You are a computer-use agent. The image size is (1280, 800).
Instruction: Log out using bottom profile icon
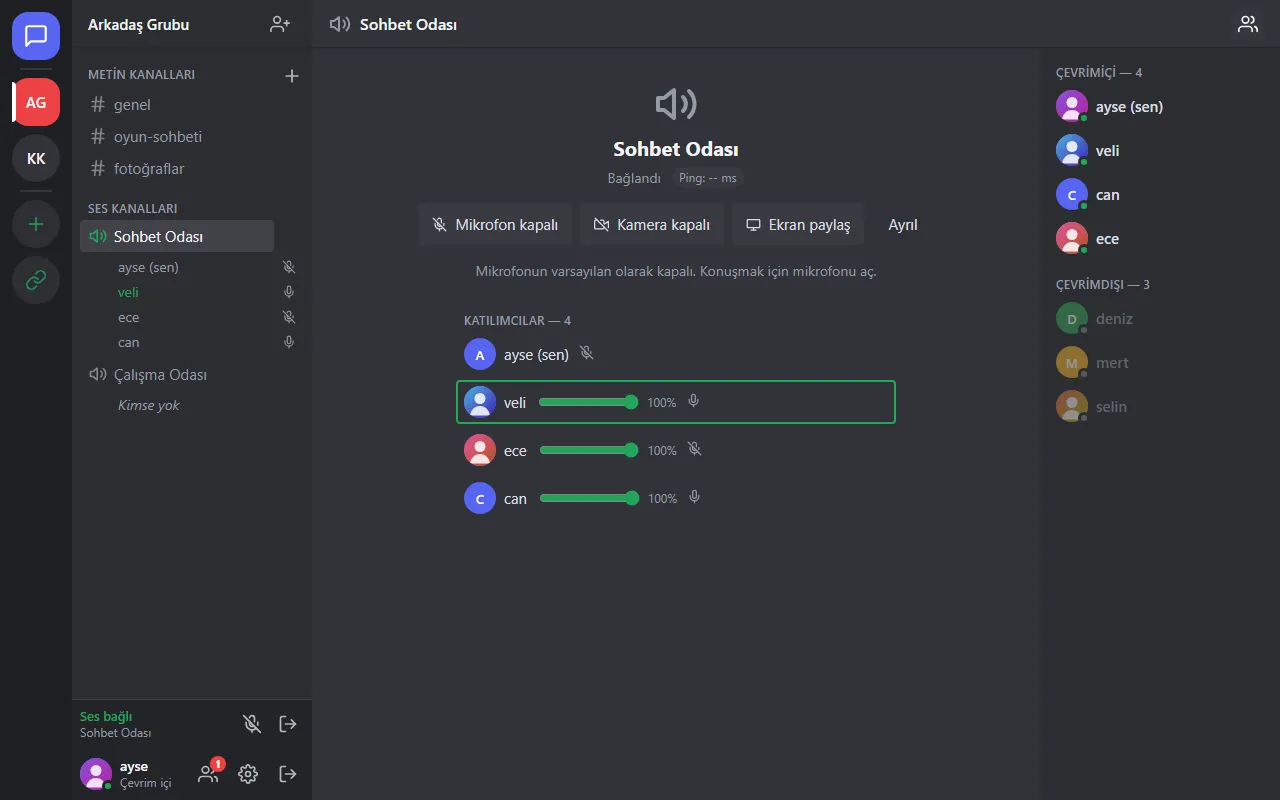coord(288,773)
